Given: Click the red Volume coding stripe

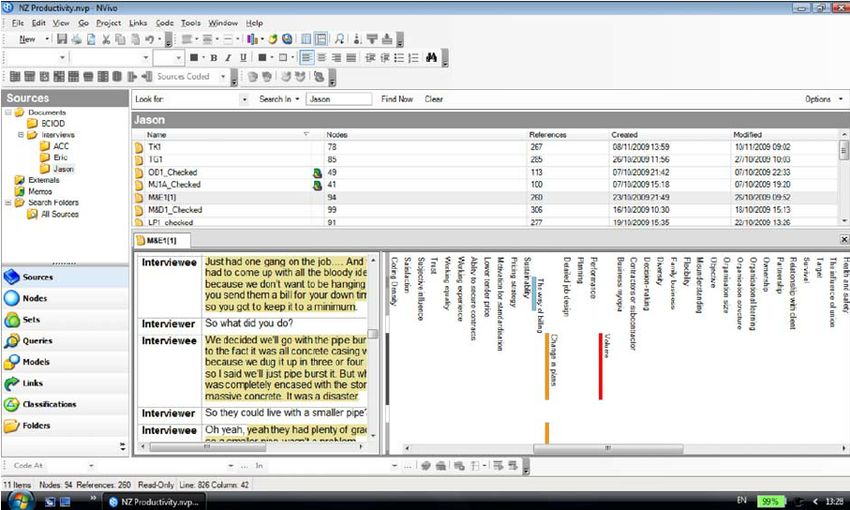Looking at the screenshot, I should (x=601, y=366).
